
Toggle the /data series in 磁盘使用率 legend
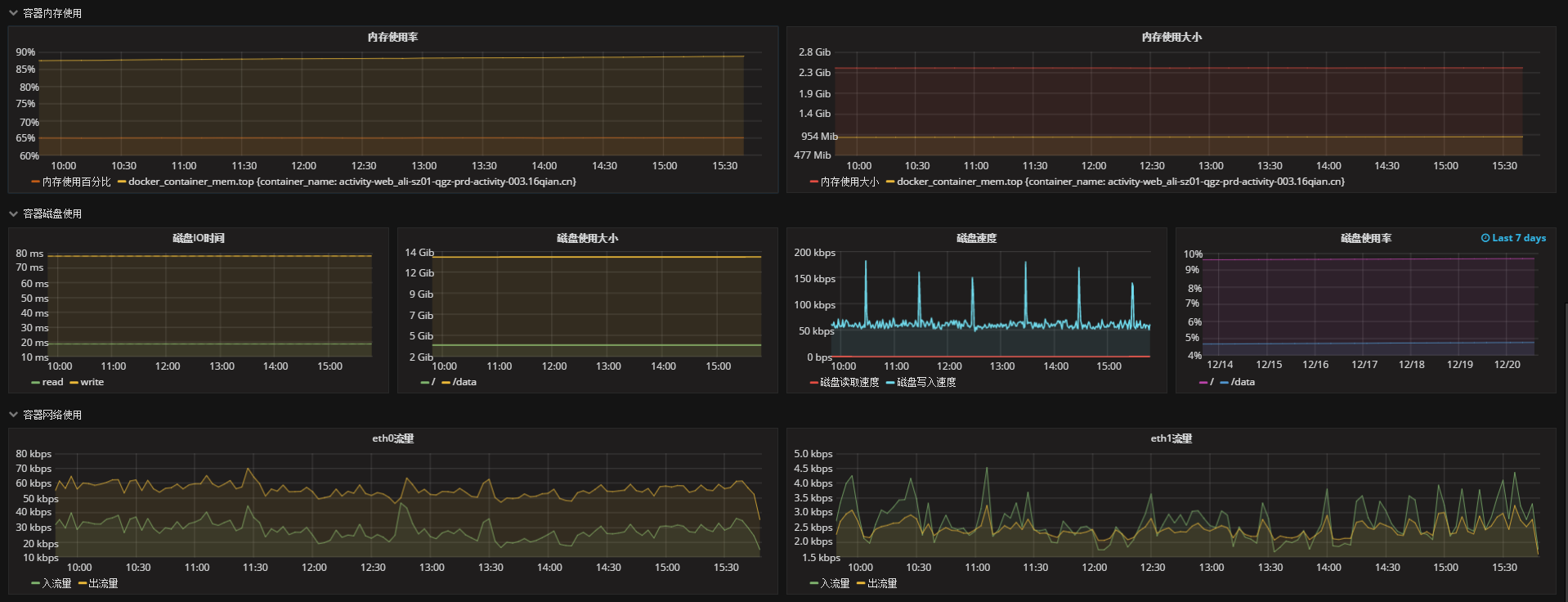pyautogui.click(x=1243, y=382)
